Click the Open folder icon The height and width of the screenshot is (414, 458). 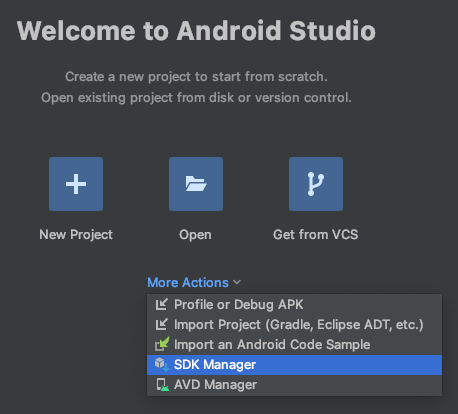pos(196,184)
